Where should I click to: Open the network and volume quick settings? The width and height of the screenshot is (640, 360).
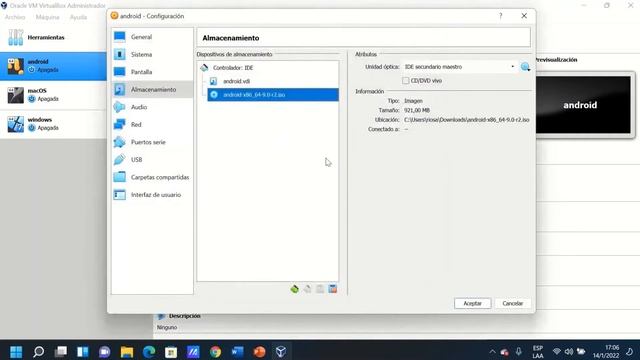[569, 351]
